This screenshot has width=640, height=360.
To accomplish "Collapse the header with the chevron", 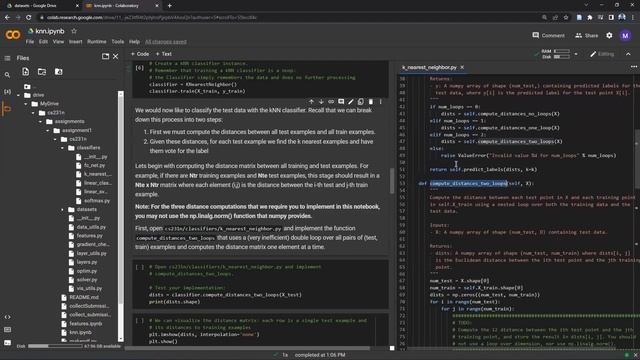I will (x=628, y=54).
